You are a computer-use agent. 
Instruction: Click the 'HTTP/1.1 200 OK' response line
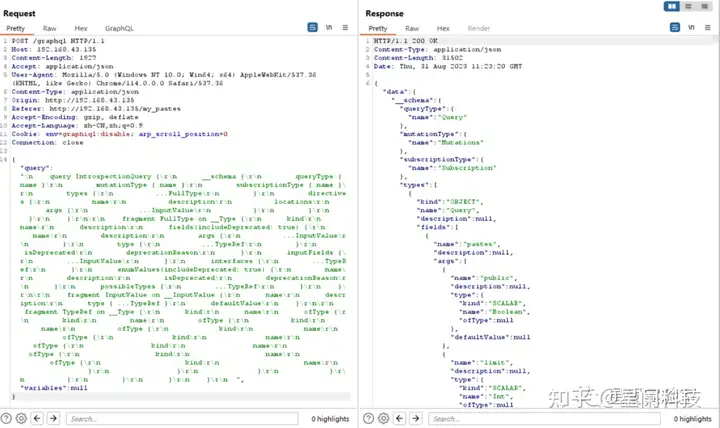click(406, 41)
